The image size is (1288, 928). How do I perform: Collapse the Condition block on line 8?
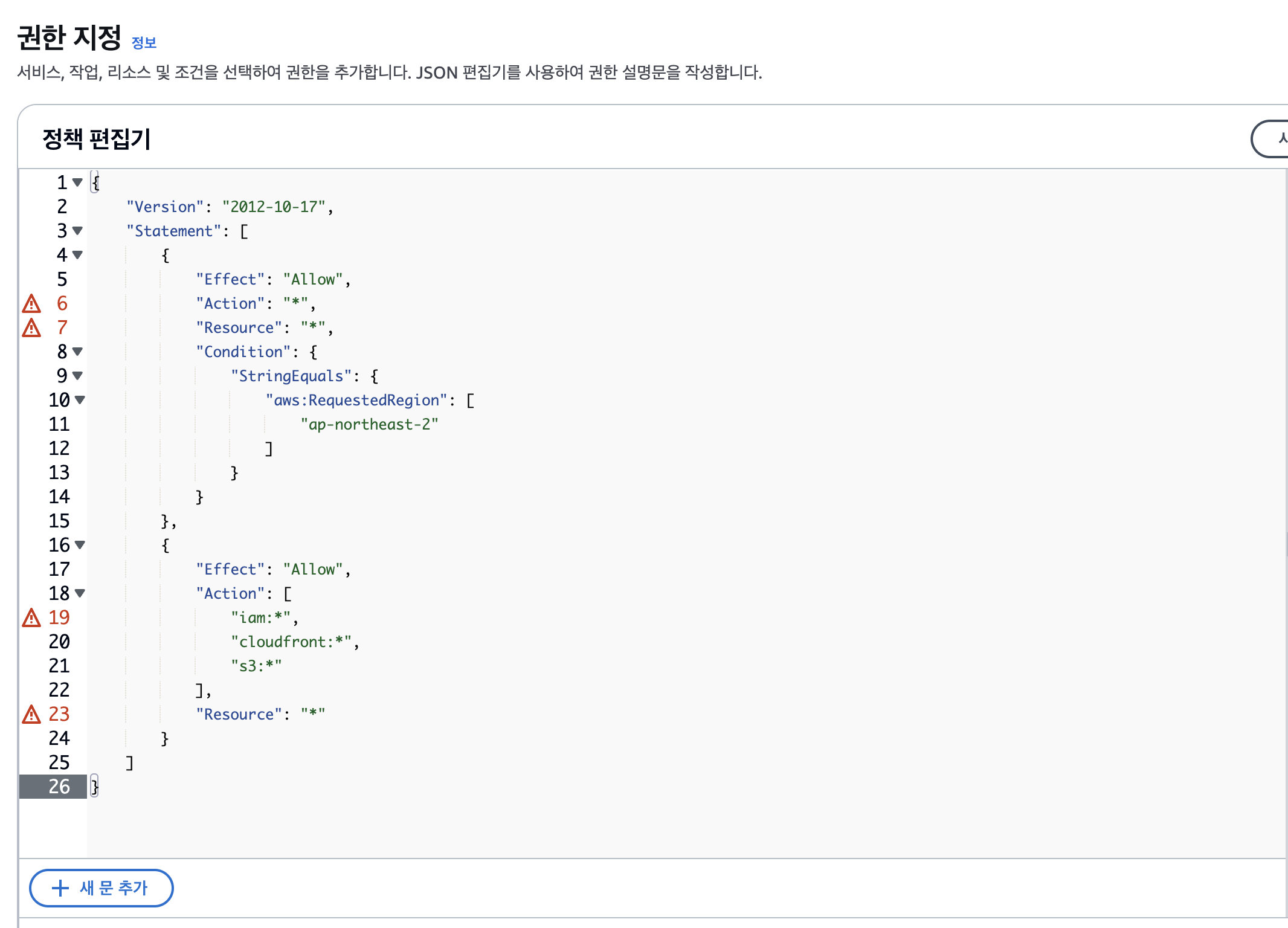(77, 351)
